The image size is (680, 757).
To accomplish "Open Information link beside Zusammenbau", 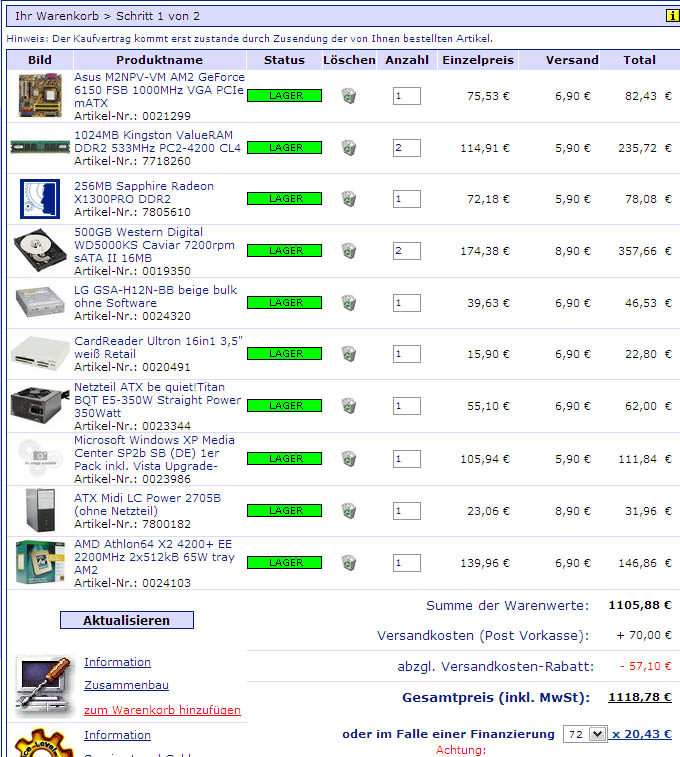I will click(117, 662).
